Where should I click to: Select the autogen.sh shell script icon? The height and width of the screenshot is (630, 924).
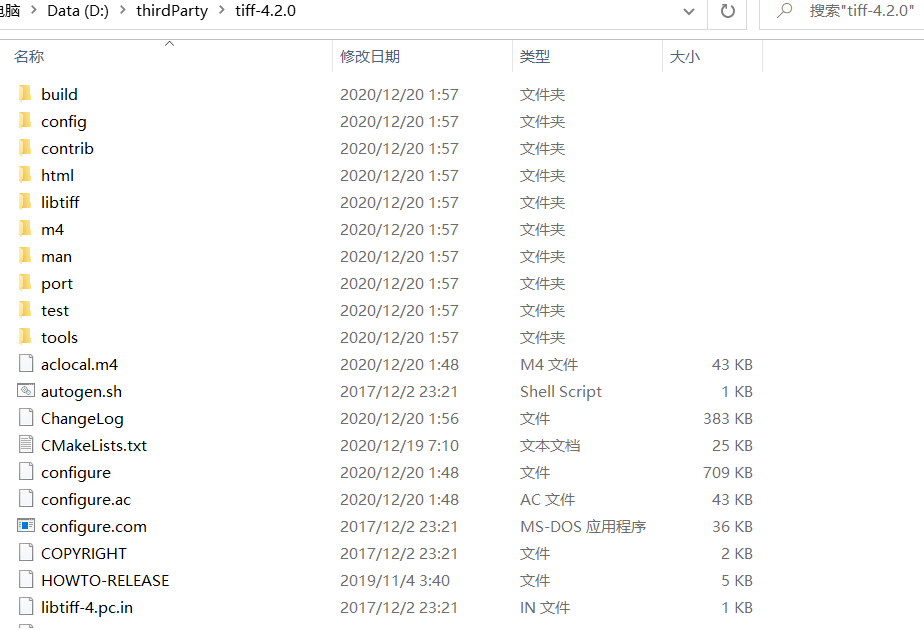point(24,391)
